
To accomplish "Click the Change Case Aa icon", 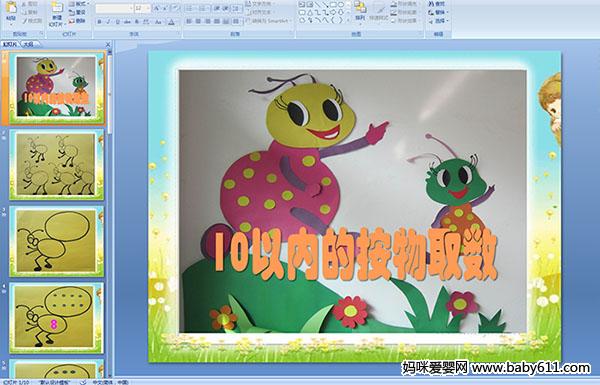I will tap(158, 22).
